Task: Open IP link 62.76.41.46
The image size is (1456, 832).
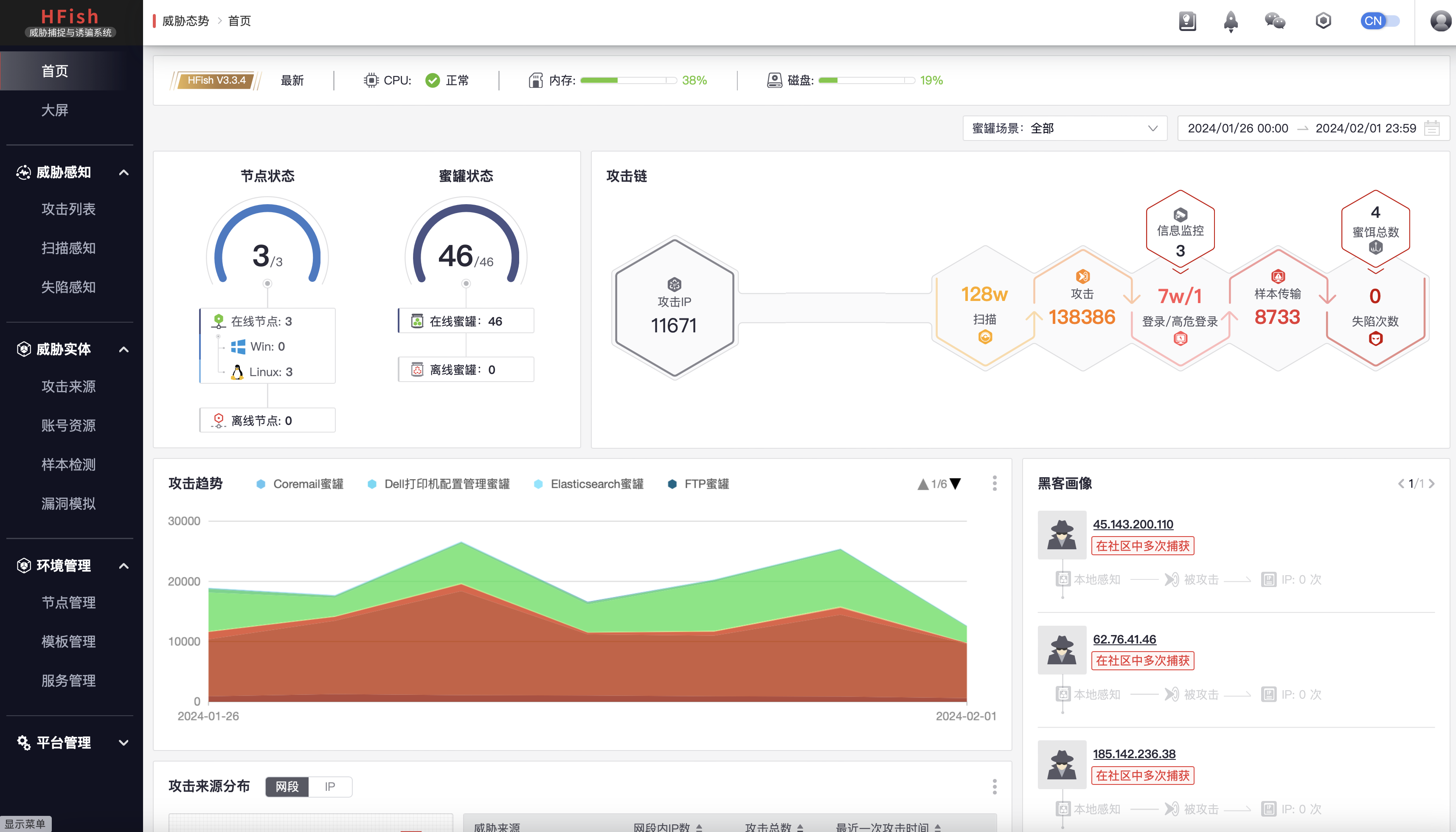Action: click(1124, 639)
